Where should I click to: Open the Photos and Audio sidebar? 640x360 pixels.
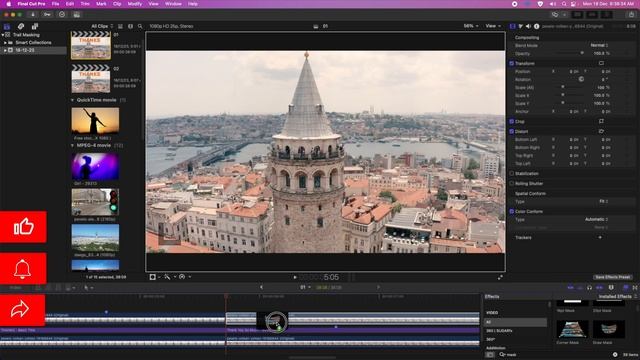point(21,26)
